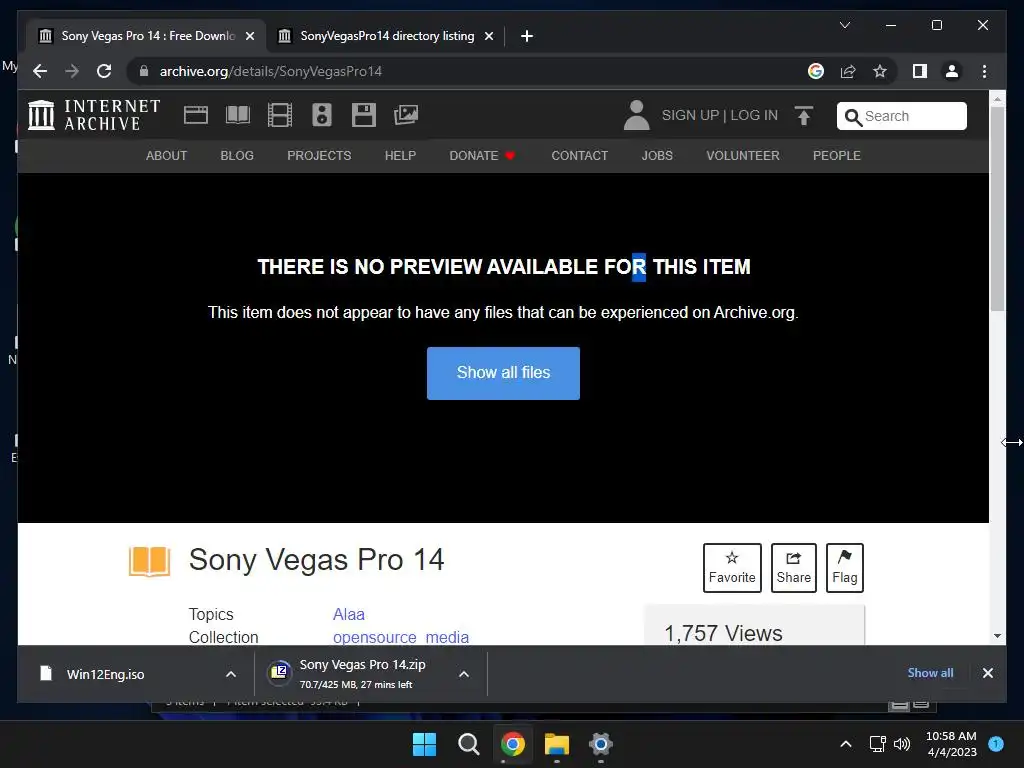Click the Share button for the item
This screenshot has width=1024, height=768.
793,568
